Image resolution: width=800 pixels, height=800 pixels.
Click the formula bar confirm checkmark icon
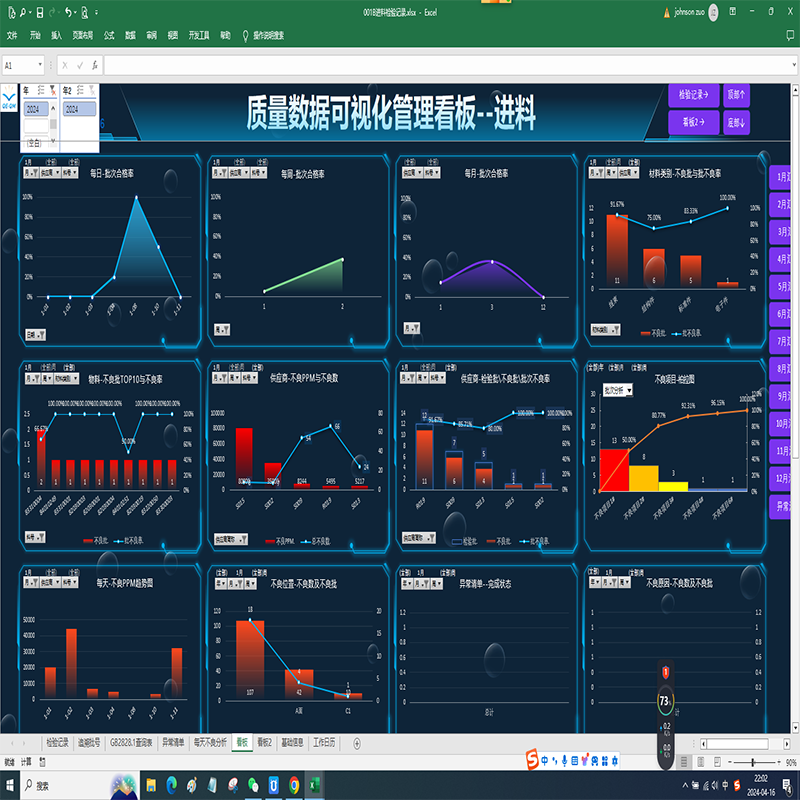pos(80,65)
